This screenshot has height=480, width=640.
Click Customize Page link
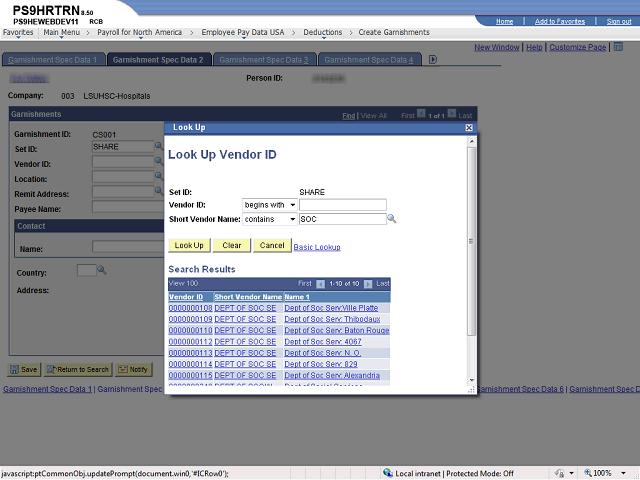[x=578, y=47]
